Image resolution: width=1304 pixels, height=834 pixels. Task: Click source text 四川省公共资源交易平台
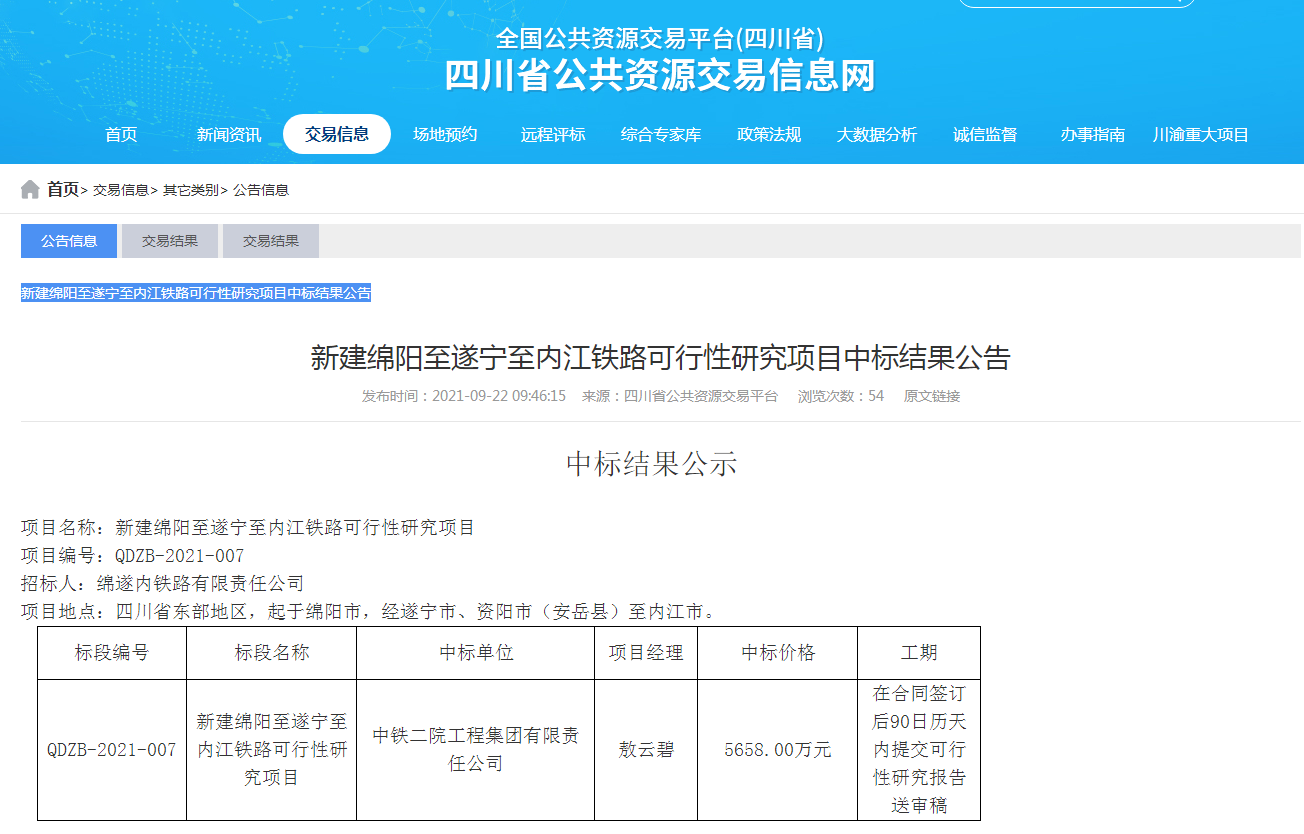(701, 396)
